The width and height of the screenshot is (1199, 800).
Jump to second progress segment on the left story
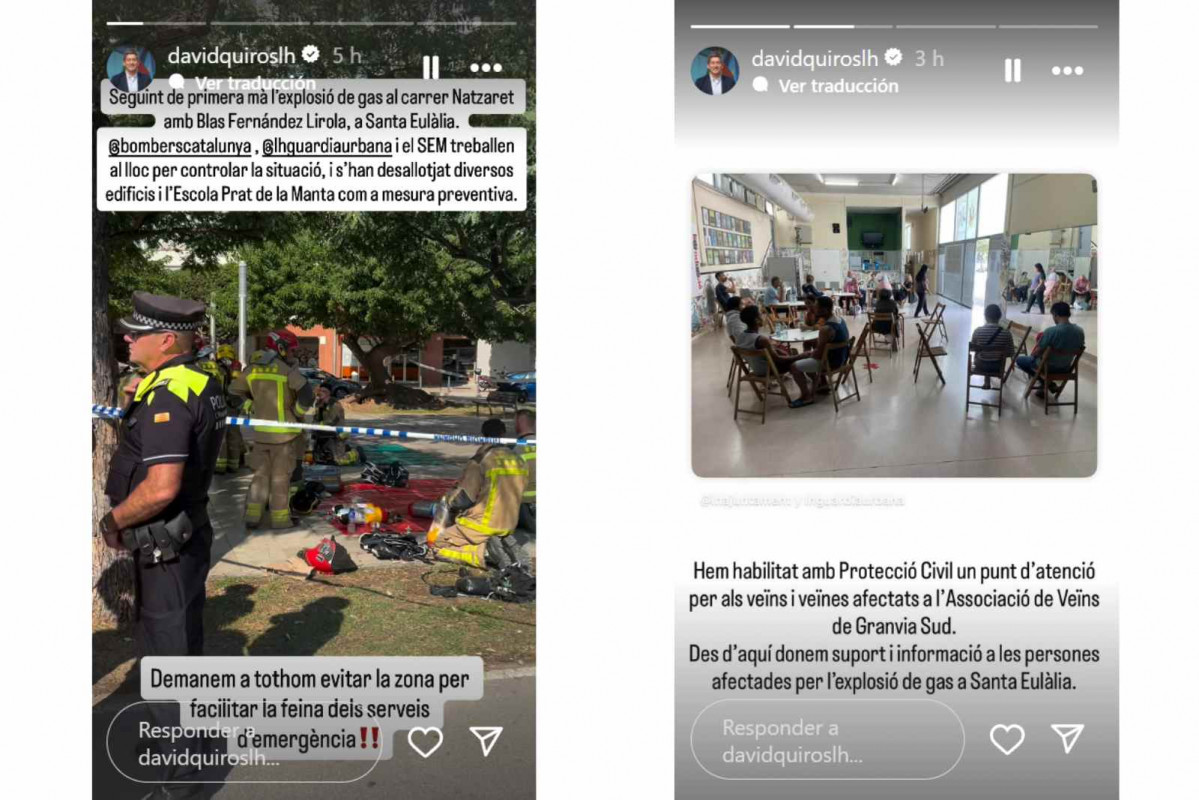[x=260, y=23]
